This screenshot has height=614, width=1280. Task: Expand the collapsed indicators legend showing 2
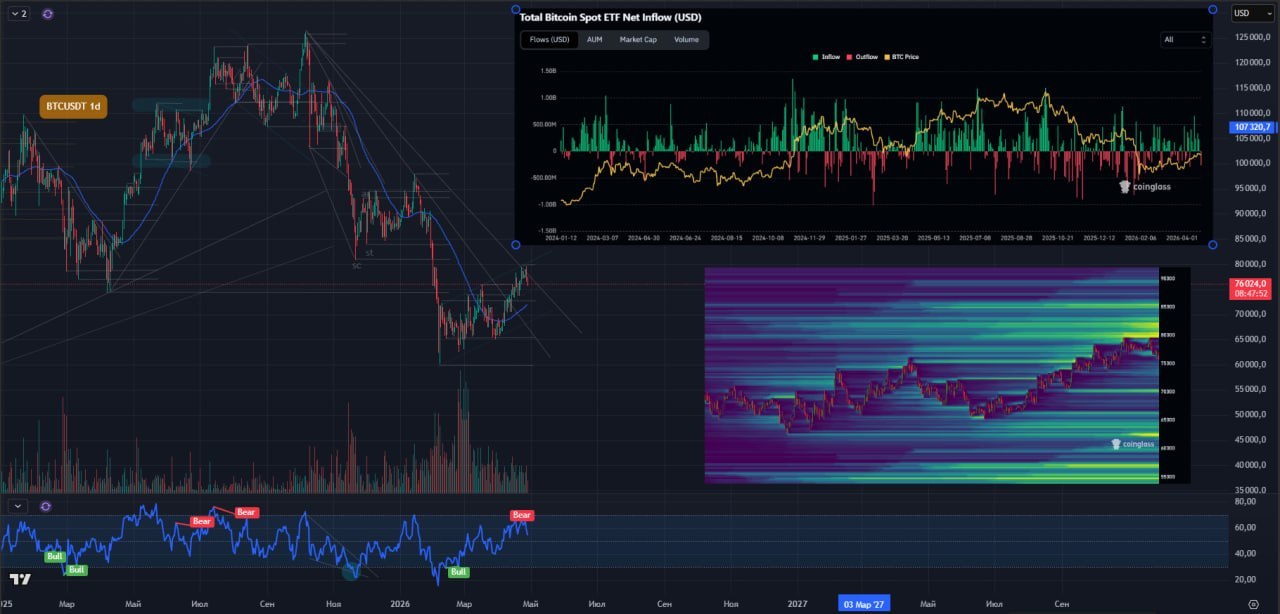(18, 14)
